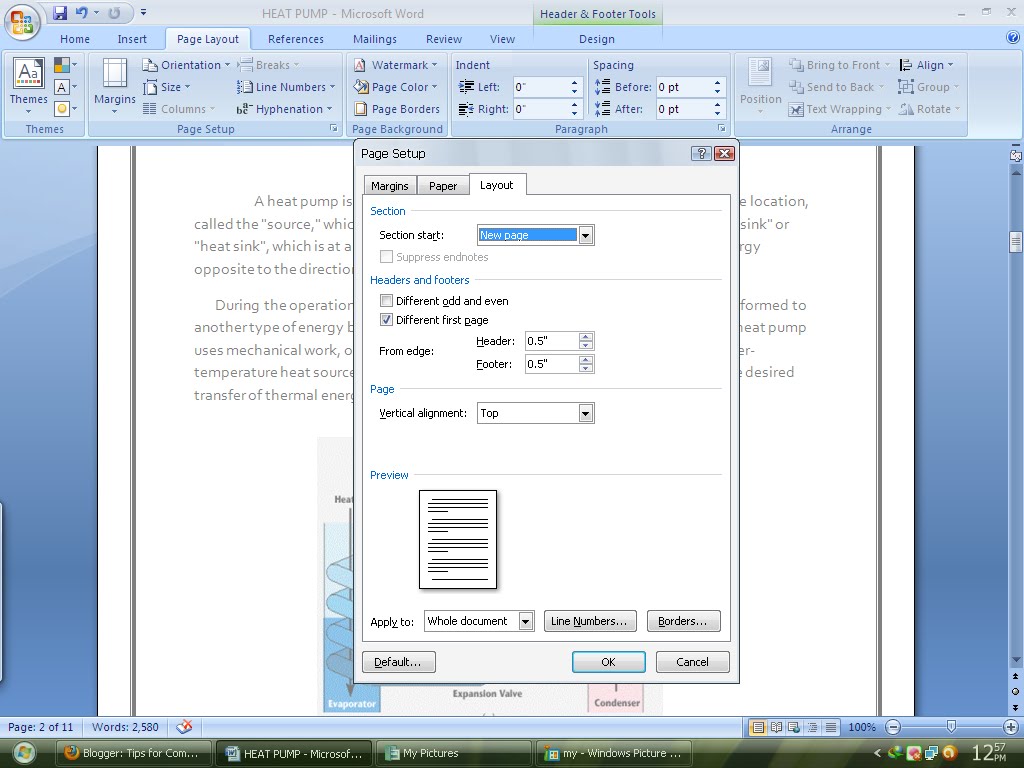Image resolution: width=1024 pixels, height=768 pixels.
Task: Click the Default... button
Action: point(398,662)
